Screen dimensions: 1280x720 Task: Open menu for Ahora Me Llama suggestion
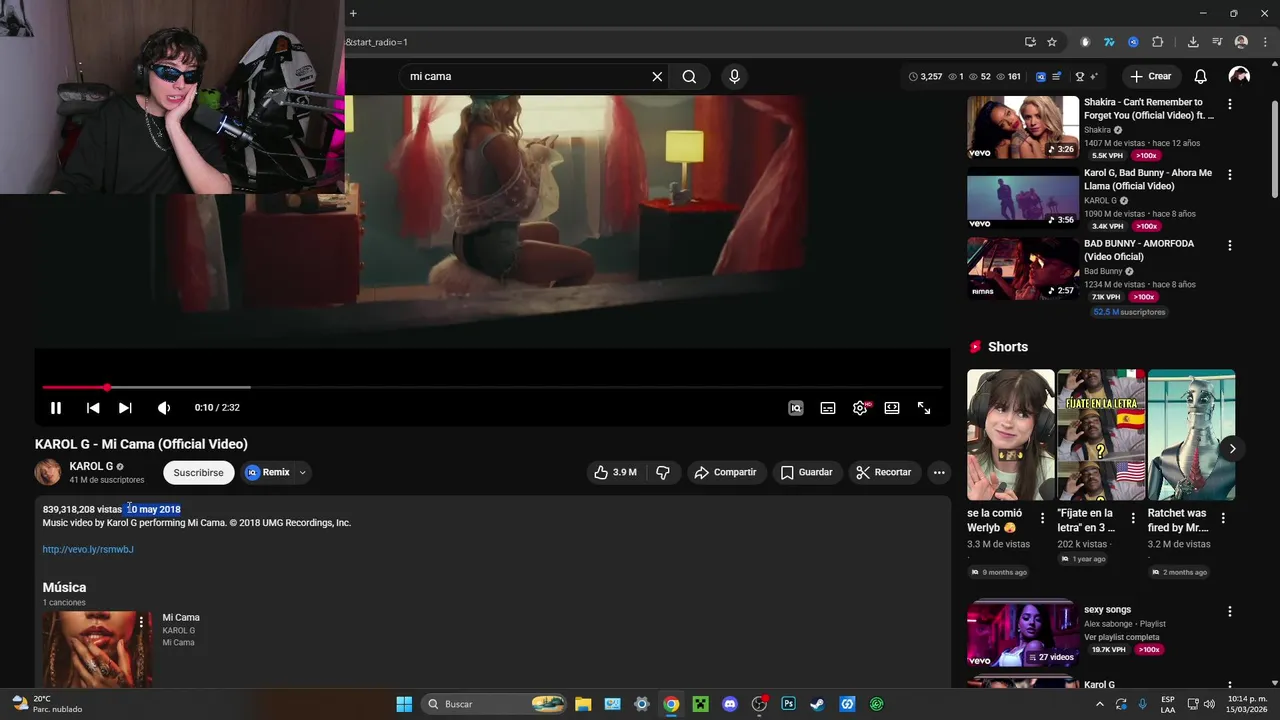tap(1230, 174)
